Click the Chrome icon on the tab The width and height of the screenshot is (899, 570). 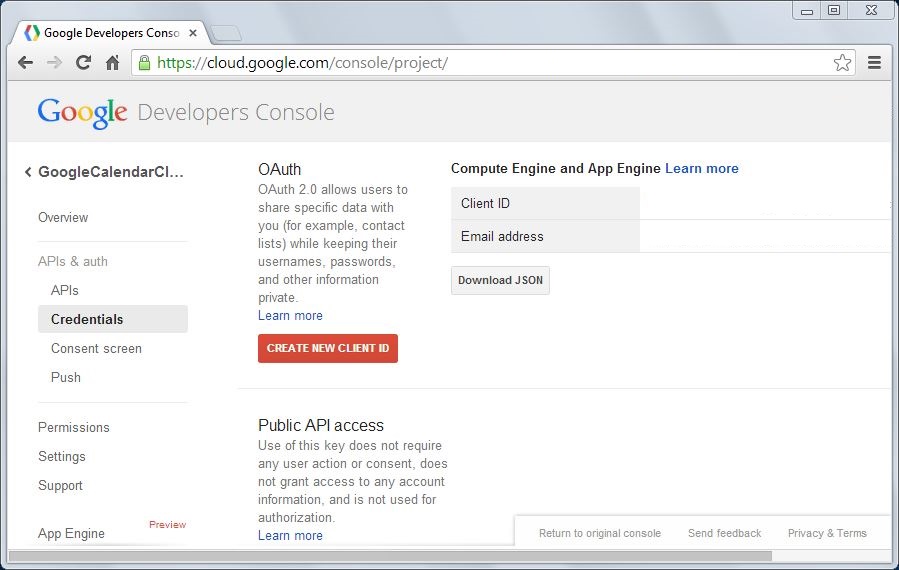[x=32, y=33]
